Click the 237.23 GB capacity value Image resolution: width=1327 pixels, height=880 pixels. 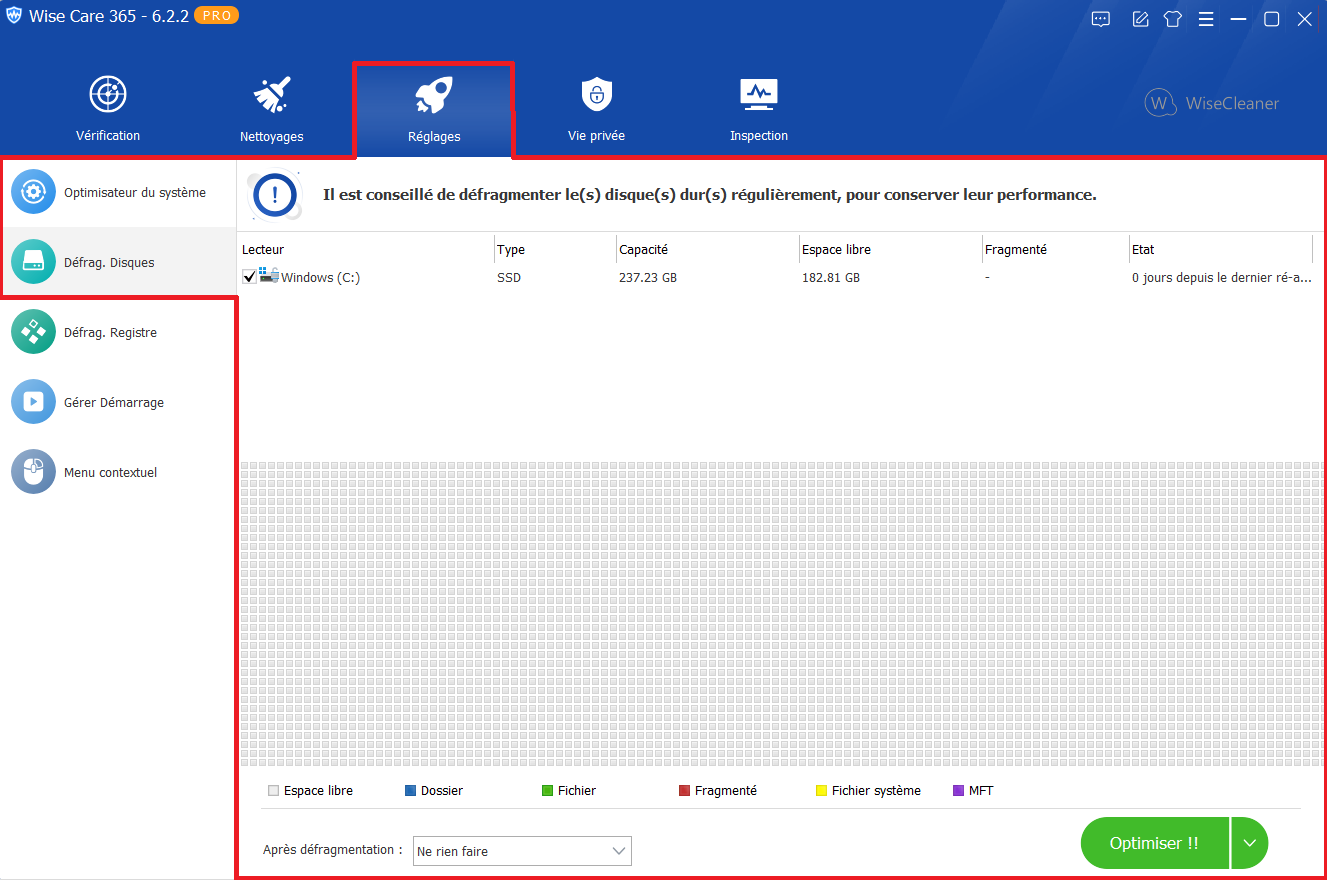point(648,277)
